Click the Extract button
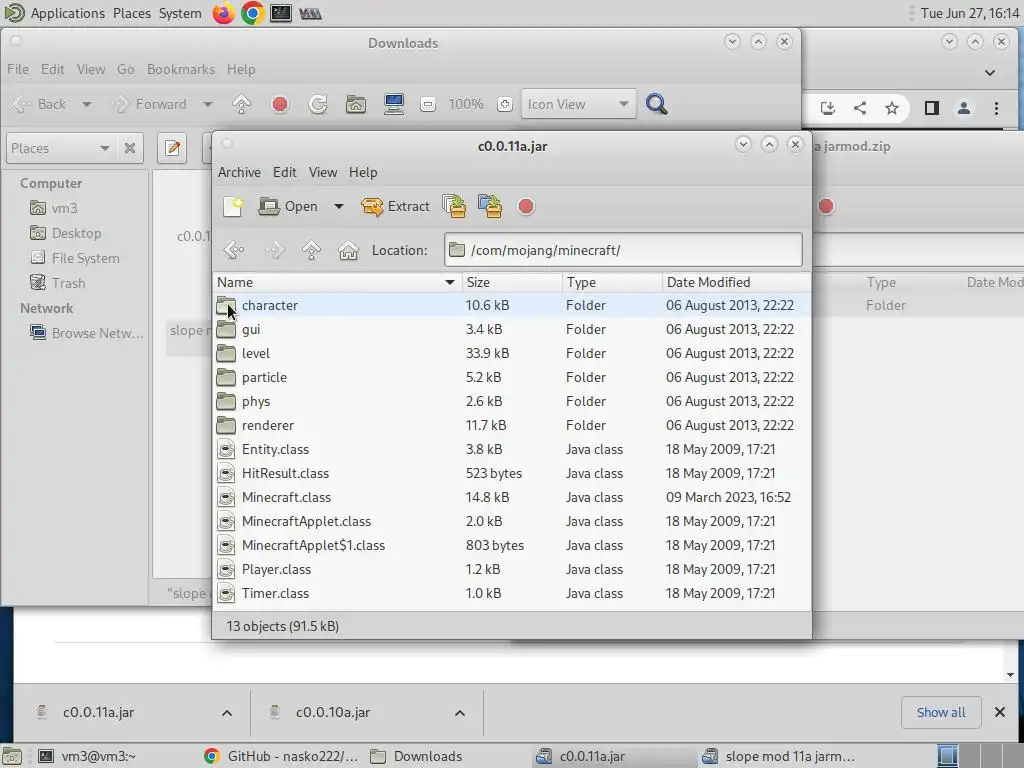This screenshot has height=768, width=1024. coord(395,206)
